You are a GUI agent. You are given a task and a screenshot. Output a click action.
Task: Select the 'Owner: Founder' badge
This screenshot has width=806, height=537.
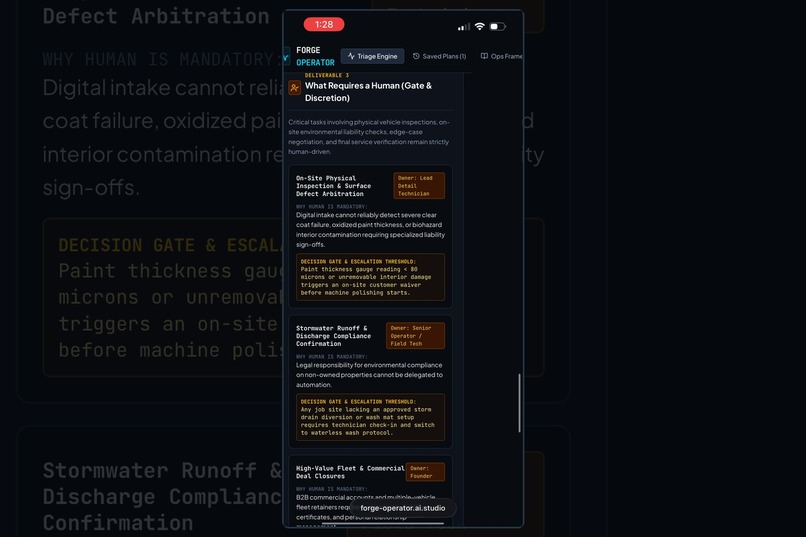point(425,472)
